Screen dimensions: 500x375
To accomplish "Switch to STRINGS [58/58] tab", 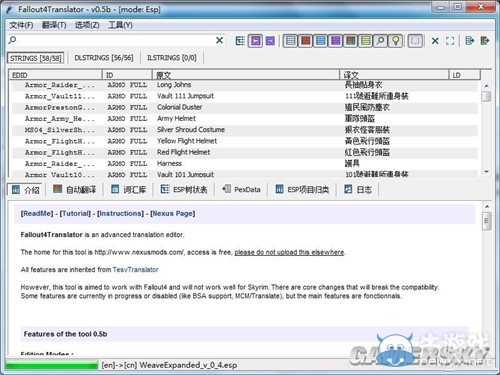I will coord(35,58).
